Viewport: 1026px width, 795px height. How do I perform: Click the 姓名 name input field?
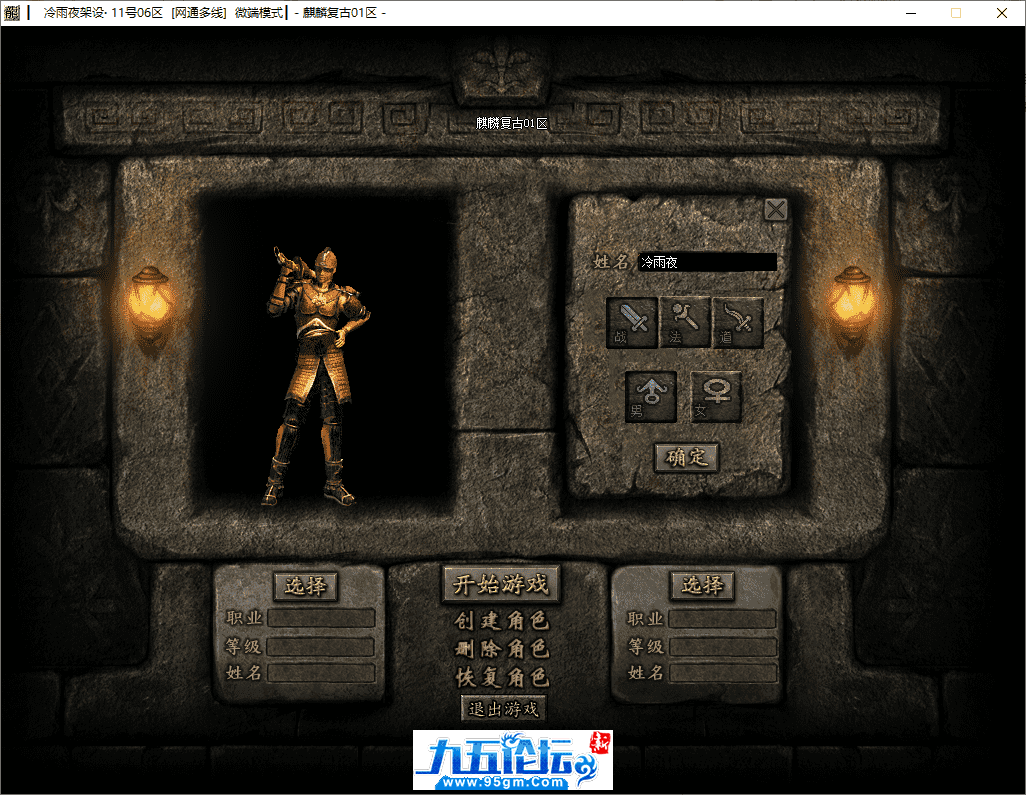[707, 262]
